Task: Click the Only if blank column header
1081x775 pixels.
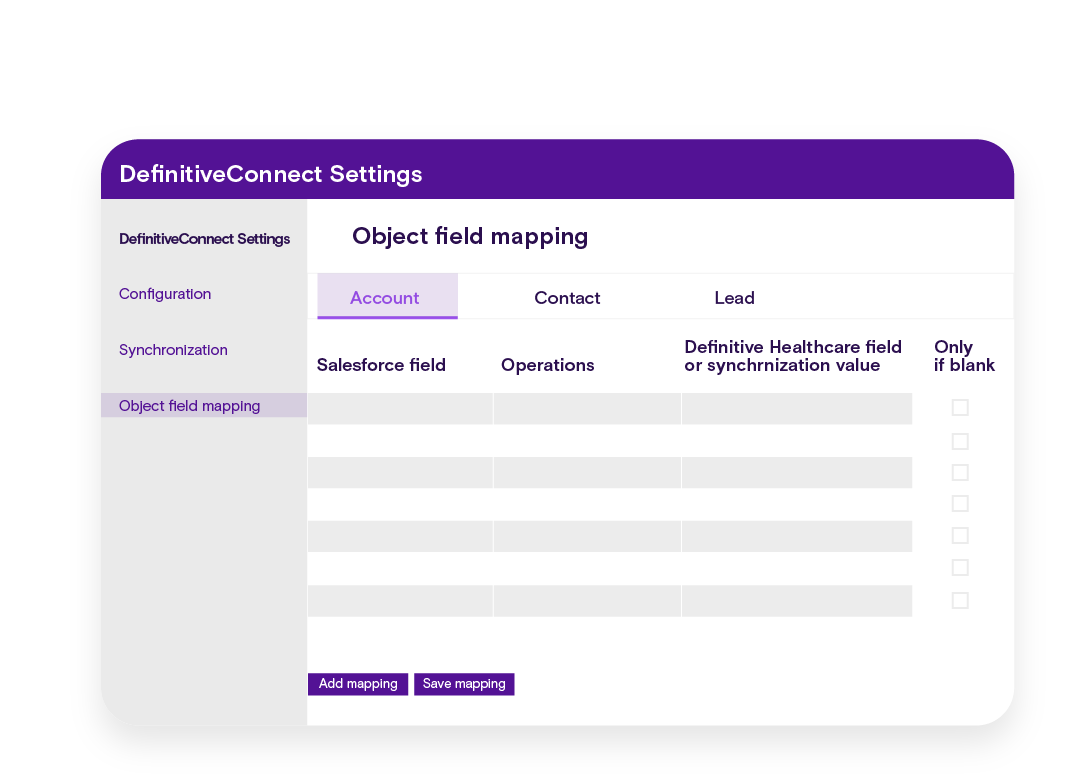Action: tap(964, 356)
